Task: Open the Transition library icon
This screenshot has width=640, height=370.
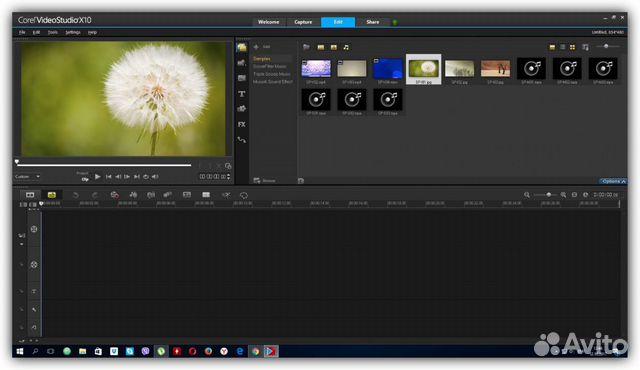Action: pyautogui.click(x=242, y=78)
